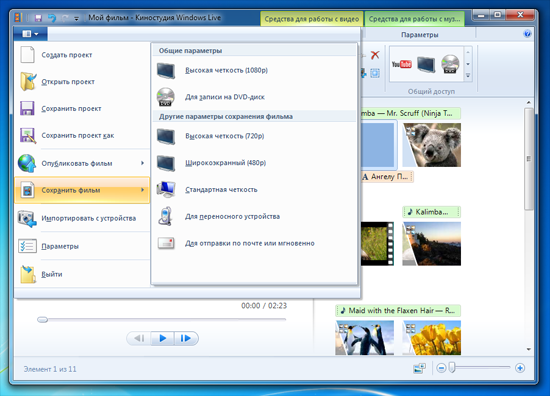550x396 pixels.
Task: Open Опубликовать фильм submenu
Action: pyautogui.click(x=82, y=163)
